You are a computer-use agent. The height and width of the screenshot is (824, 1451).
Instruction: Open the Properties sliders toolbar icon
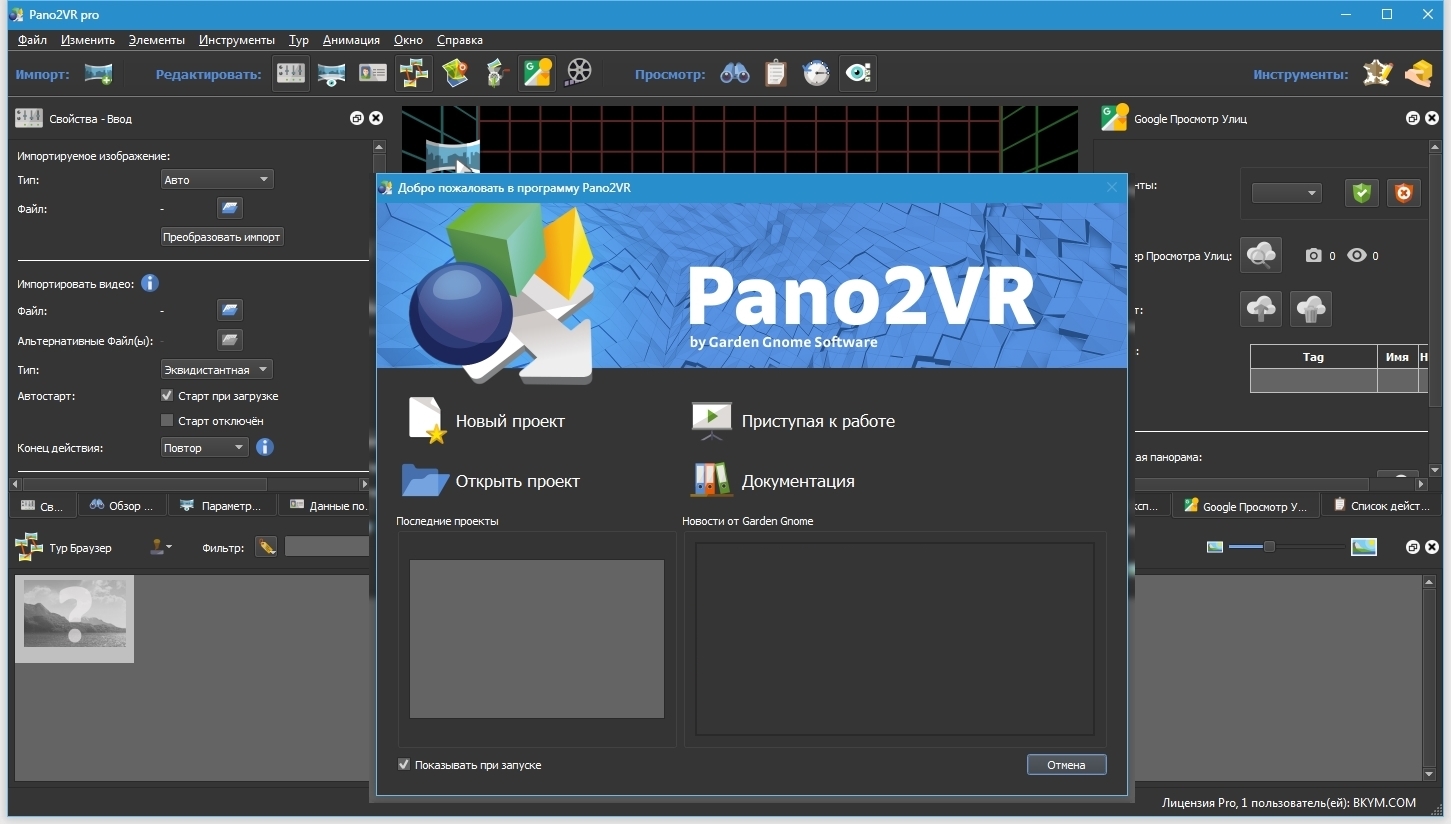tap(291, 74)
